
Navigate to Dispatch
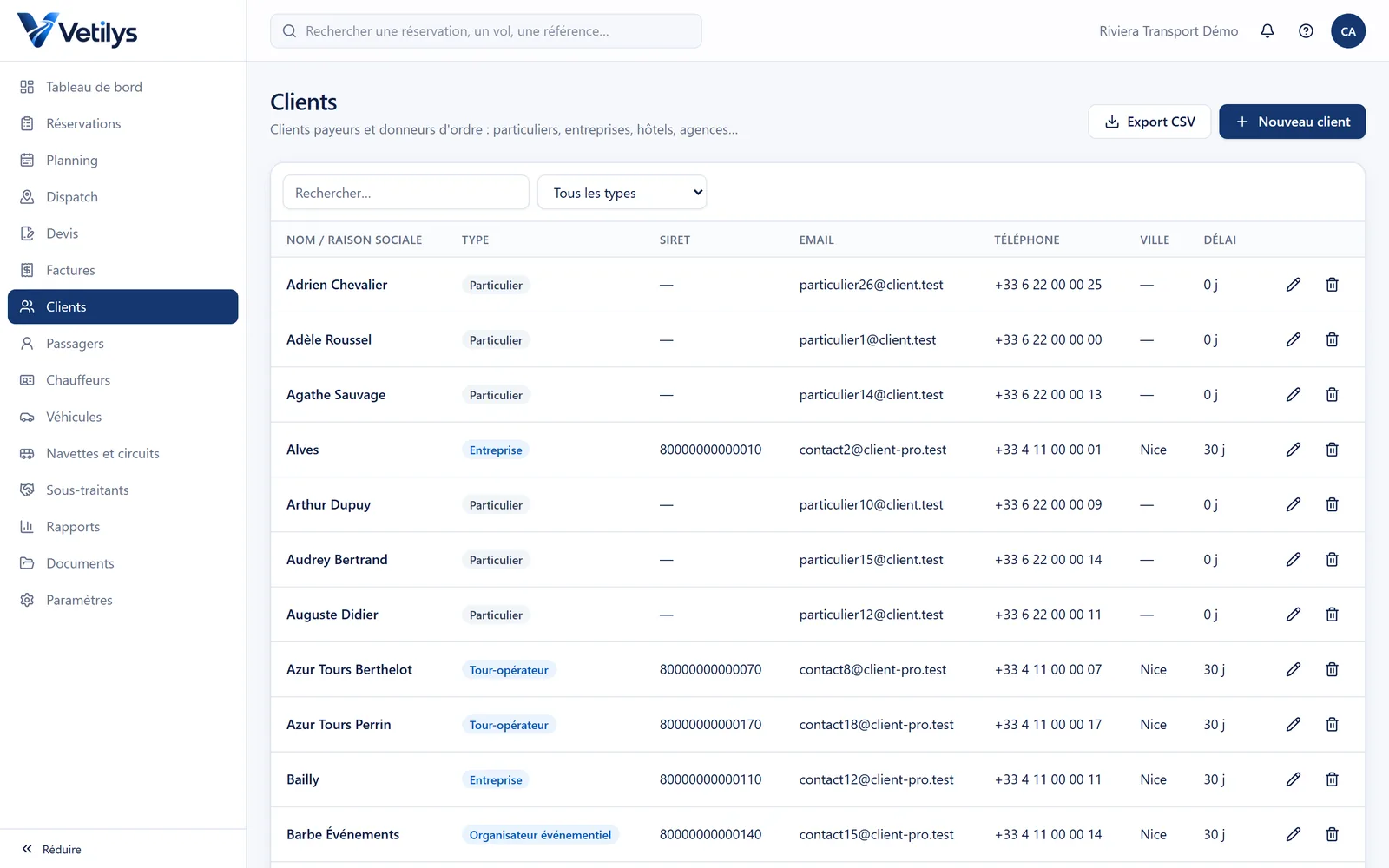pyautogui.click(x=123, y=197)
